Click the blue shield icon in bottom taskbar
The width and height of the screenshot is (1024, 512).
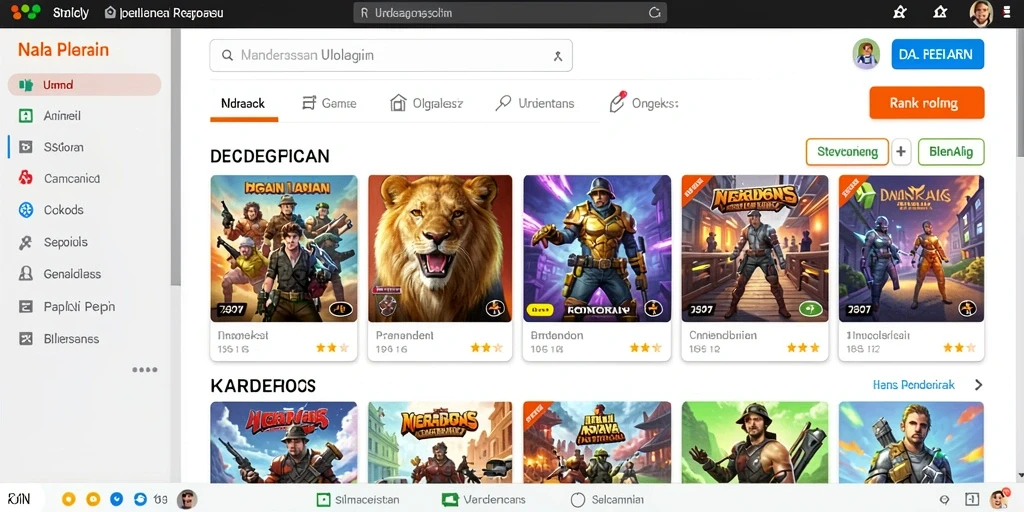pyautogui.click(x=116, y=500)
